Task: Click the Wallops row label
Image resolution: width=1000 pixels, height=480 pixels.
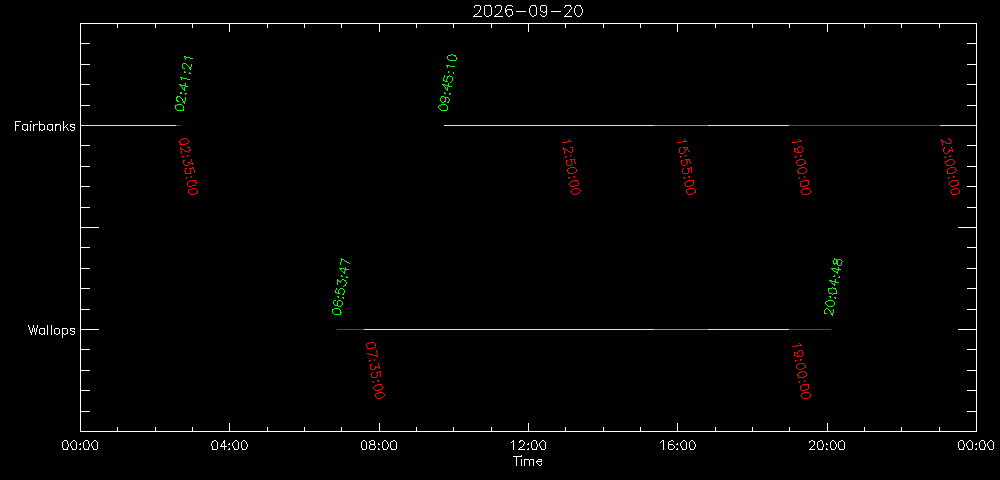Action: 52,330
